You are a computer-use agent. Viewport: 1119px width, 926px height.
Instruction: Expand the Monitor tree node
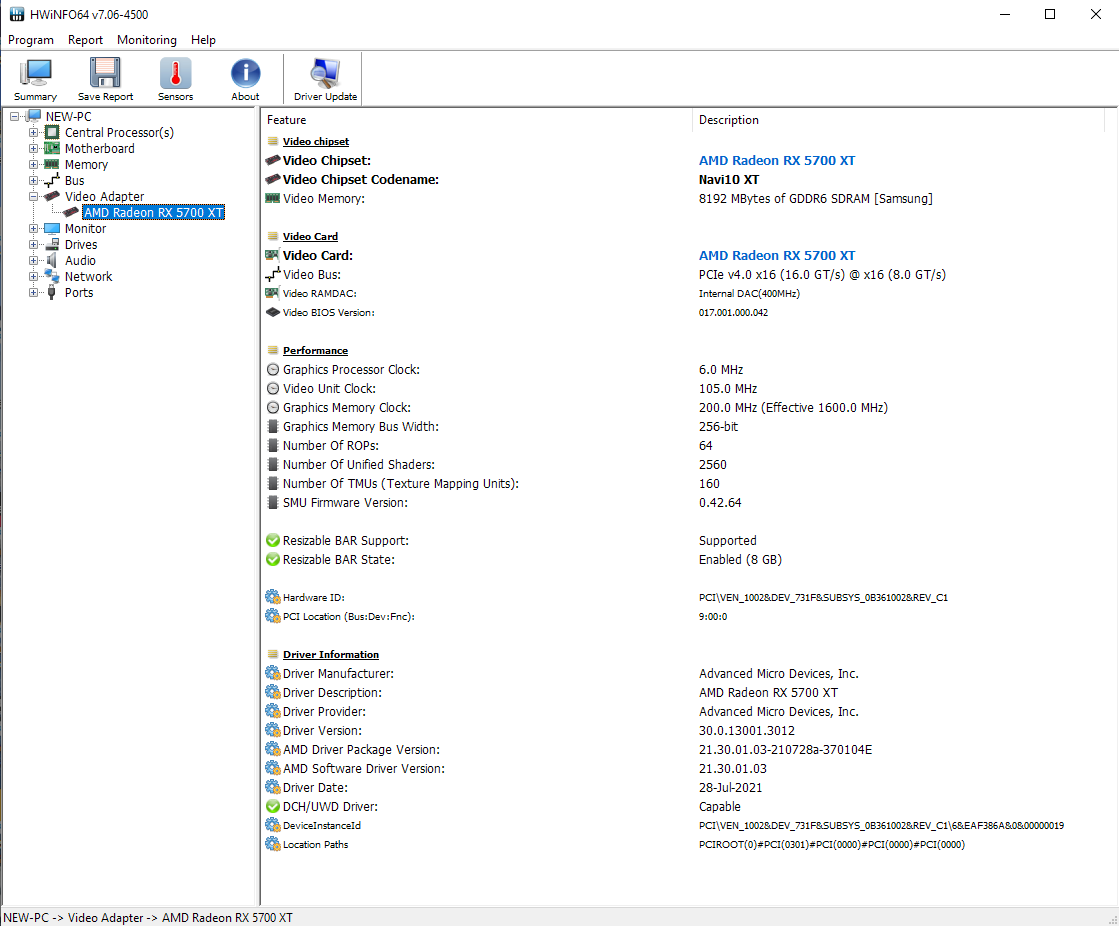(x=34, y=228)
